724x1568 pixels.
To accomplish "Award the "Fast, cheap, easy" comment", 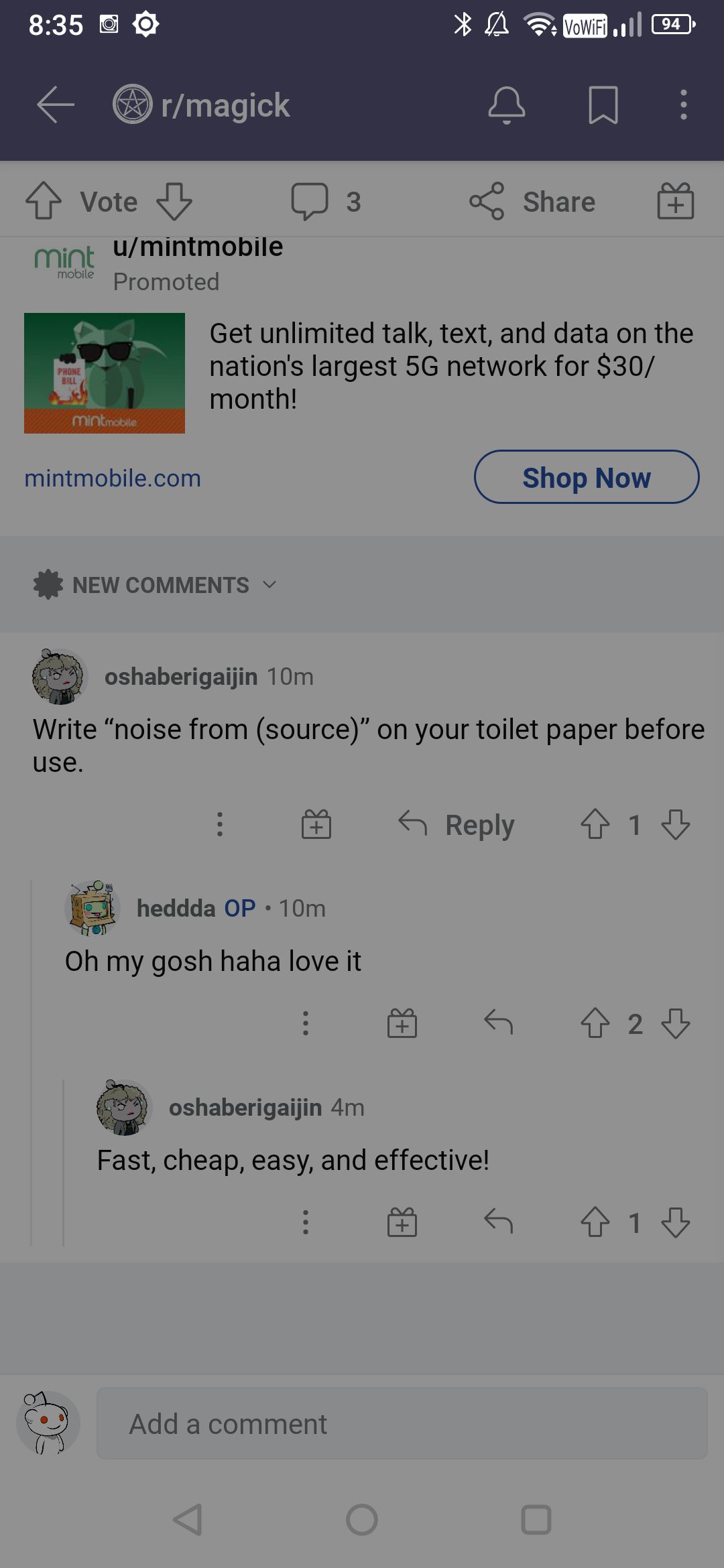I will 402,1222.
